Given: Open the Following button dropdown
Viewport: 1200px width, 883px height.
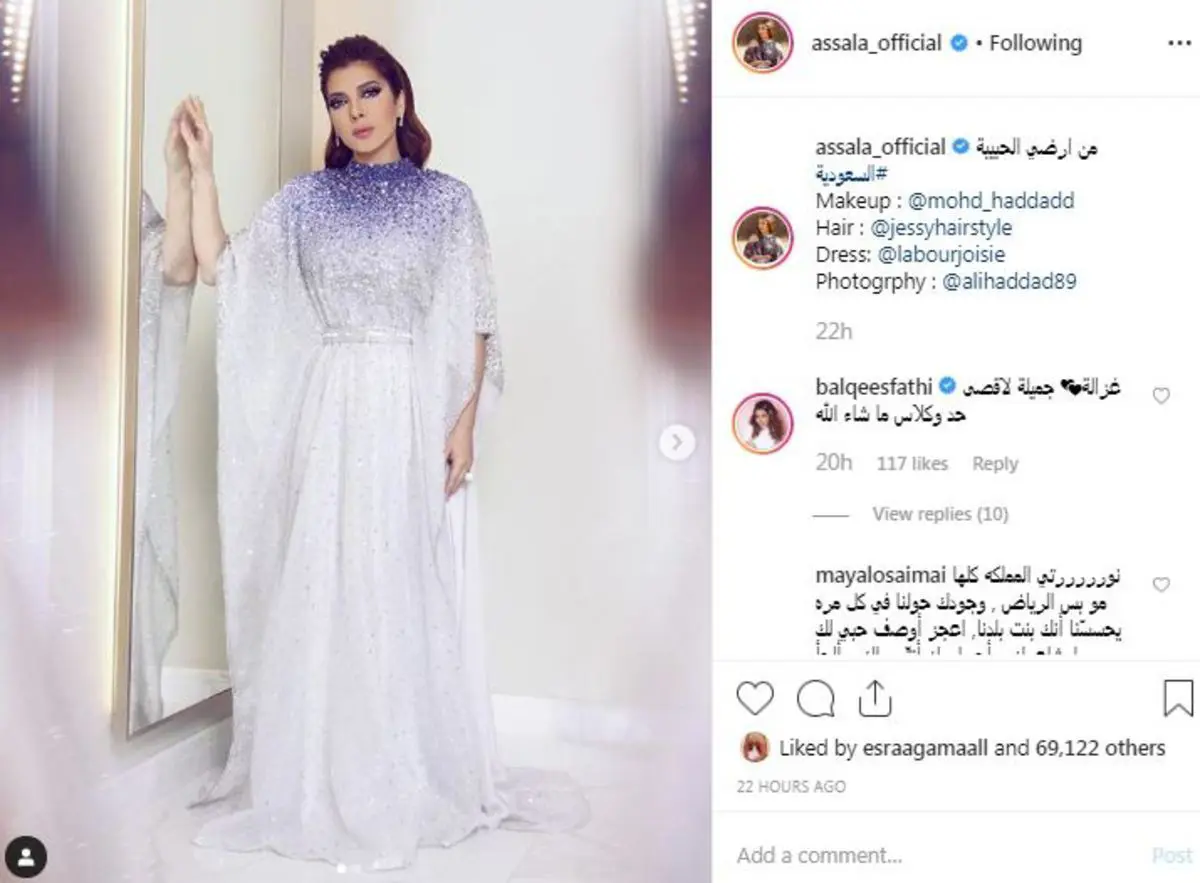Looking at the screenshot, I should pyautogui.click(x=1035, y=43).
